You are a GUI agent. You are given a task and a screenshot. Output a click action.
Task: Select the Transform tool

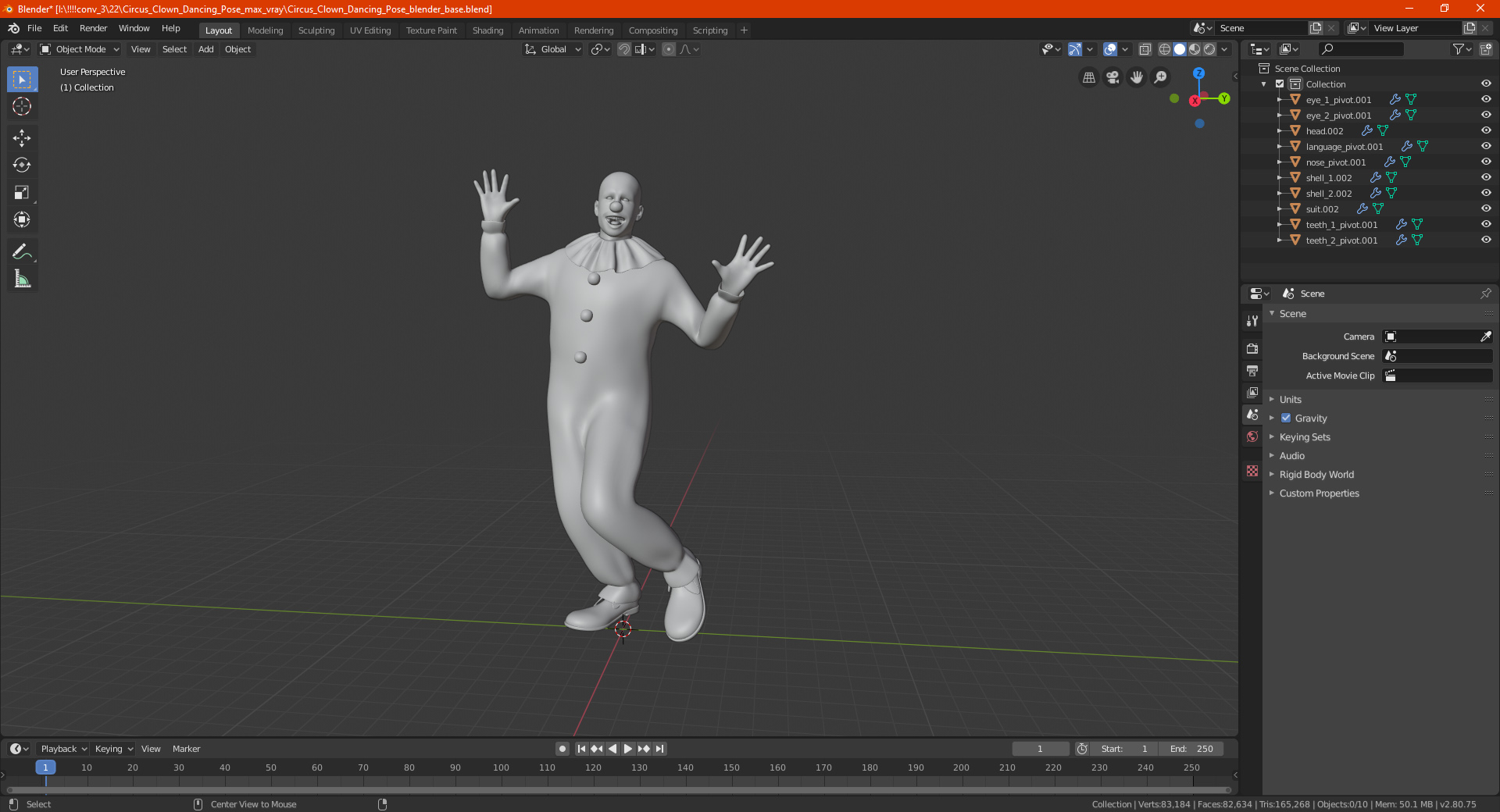coord(22,220)
